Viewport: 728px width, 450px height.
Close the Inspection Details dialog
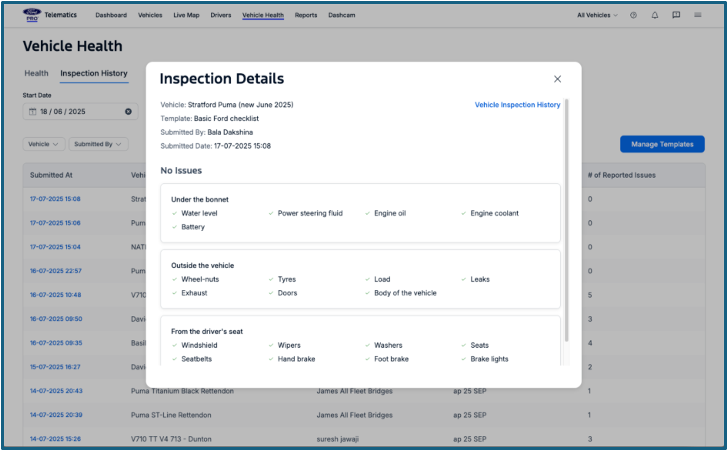pos(557,79)
